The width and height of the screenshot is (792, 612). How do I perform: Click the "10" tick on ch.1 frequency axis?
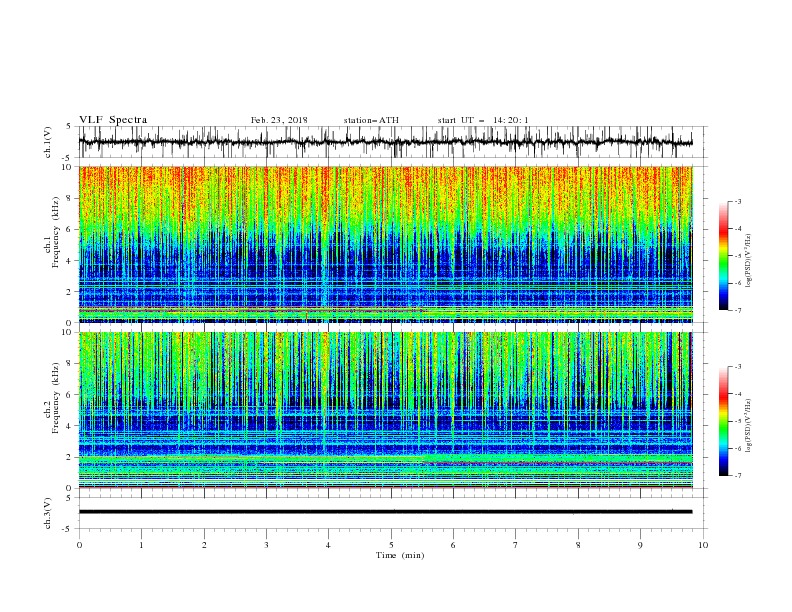(68, 167)
